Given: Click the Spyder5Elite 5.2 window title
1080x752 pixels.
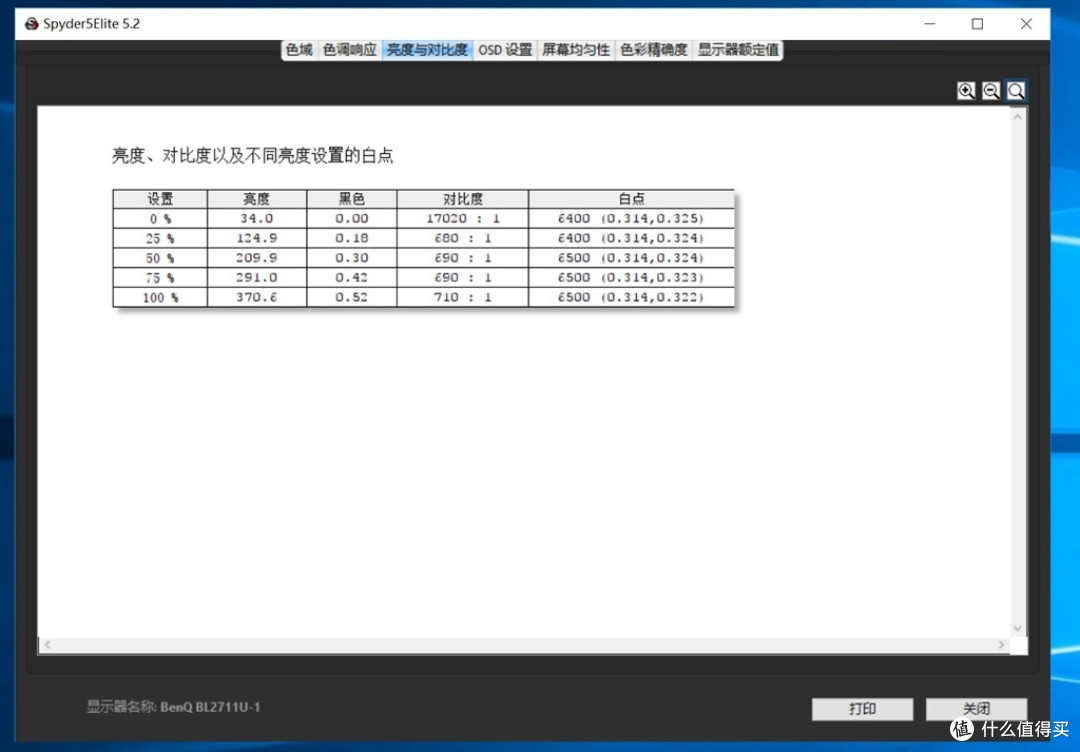Looking at the screenshot, I should (x=92, y=24).
